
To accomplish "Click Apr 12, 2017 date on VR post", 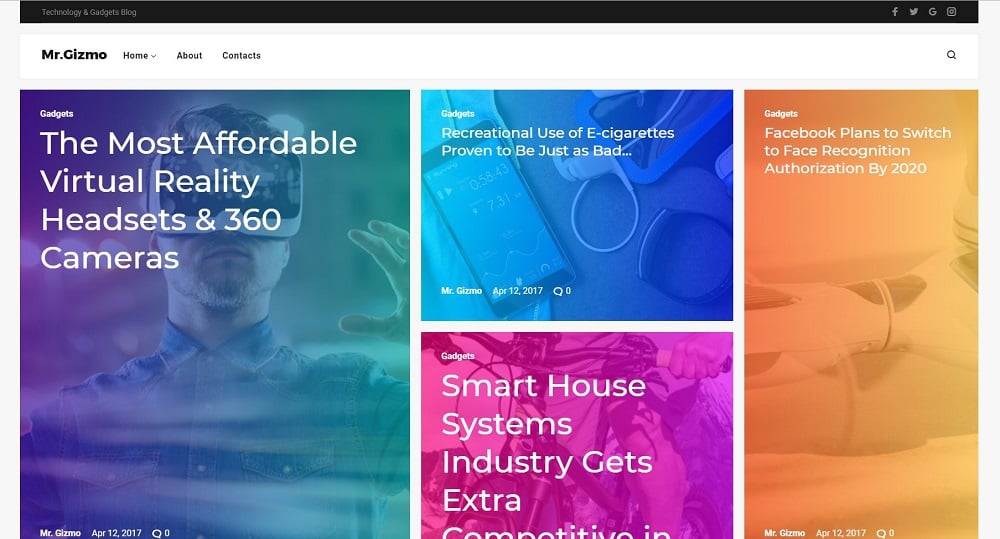I will point(116,533).
